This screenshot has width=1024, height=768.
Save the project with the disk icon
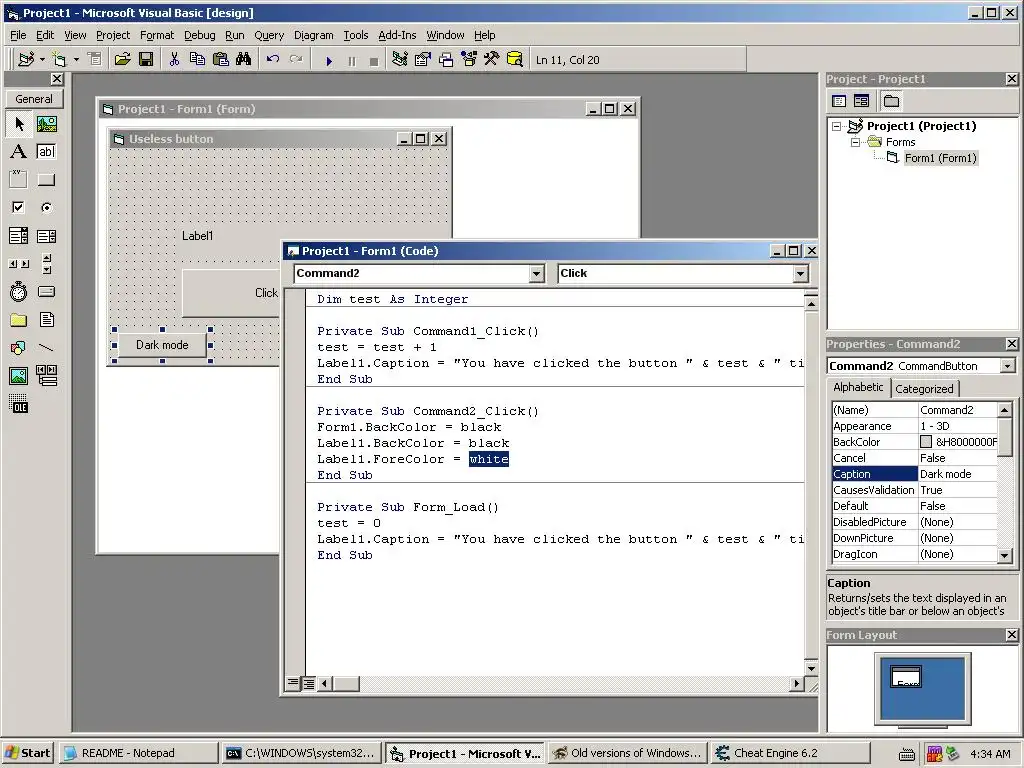[146, 60]
